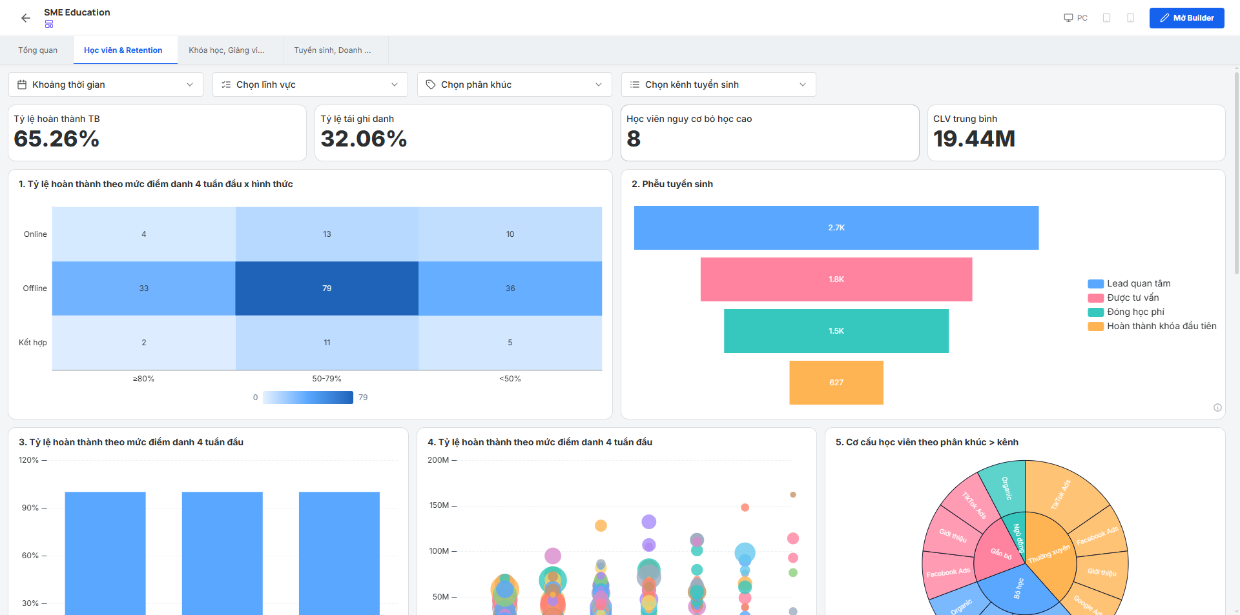
Task: Expand the Chọn kênh tuyển sinh dropdown
Action: click(x=718, y=85)
